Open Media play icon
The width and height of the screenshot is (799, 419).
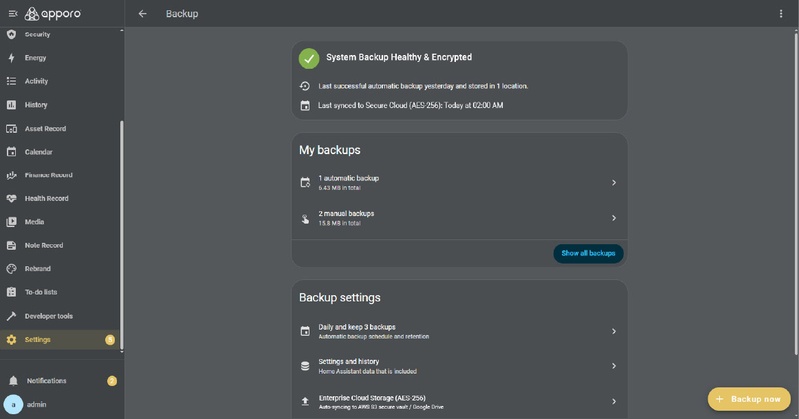(x=11, y=222)
